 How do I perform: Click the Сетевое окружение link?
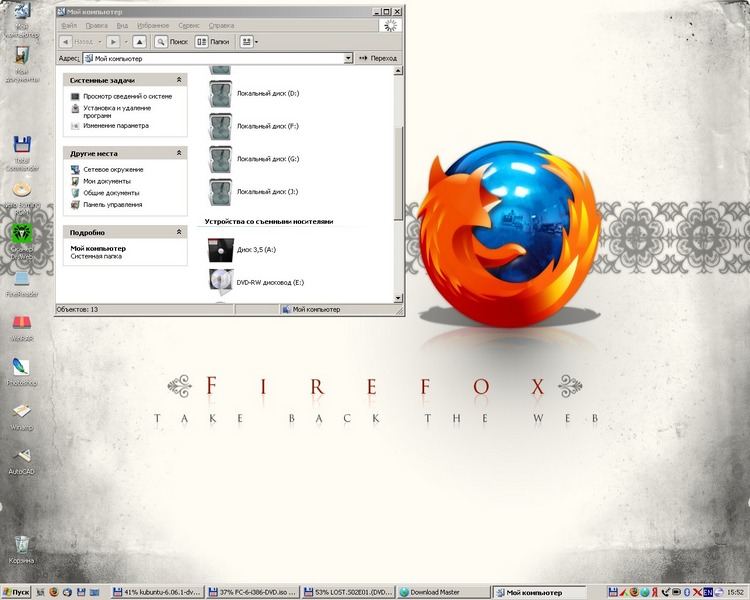112,170
